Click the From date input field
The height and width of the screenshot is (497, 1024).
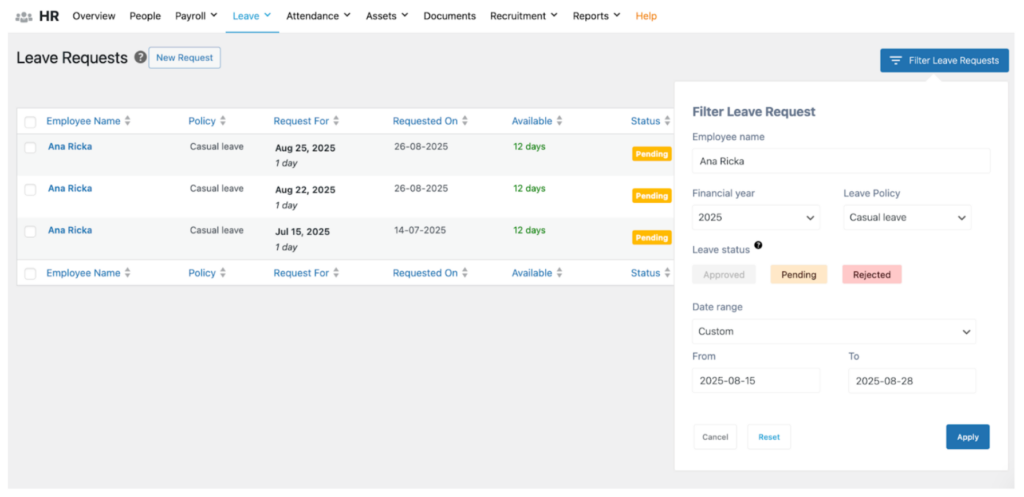[755, 381]
